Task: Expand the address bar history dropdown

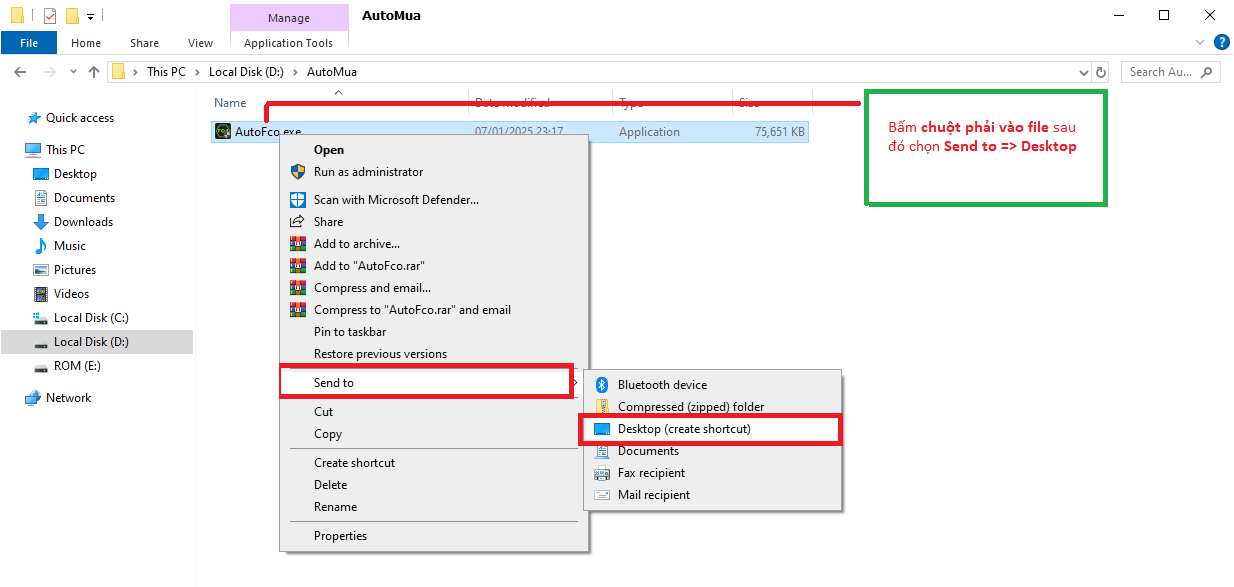Action: [1084, 72]
